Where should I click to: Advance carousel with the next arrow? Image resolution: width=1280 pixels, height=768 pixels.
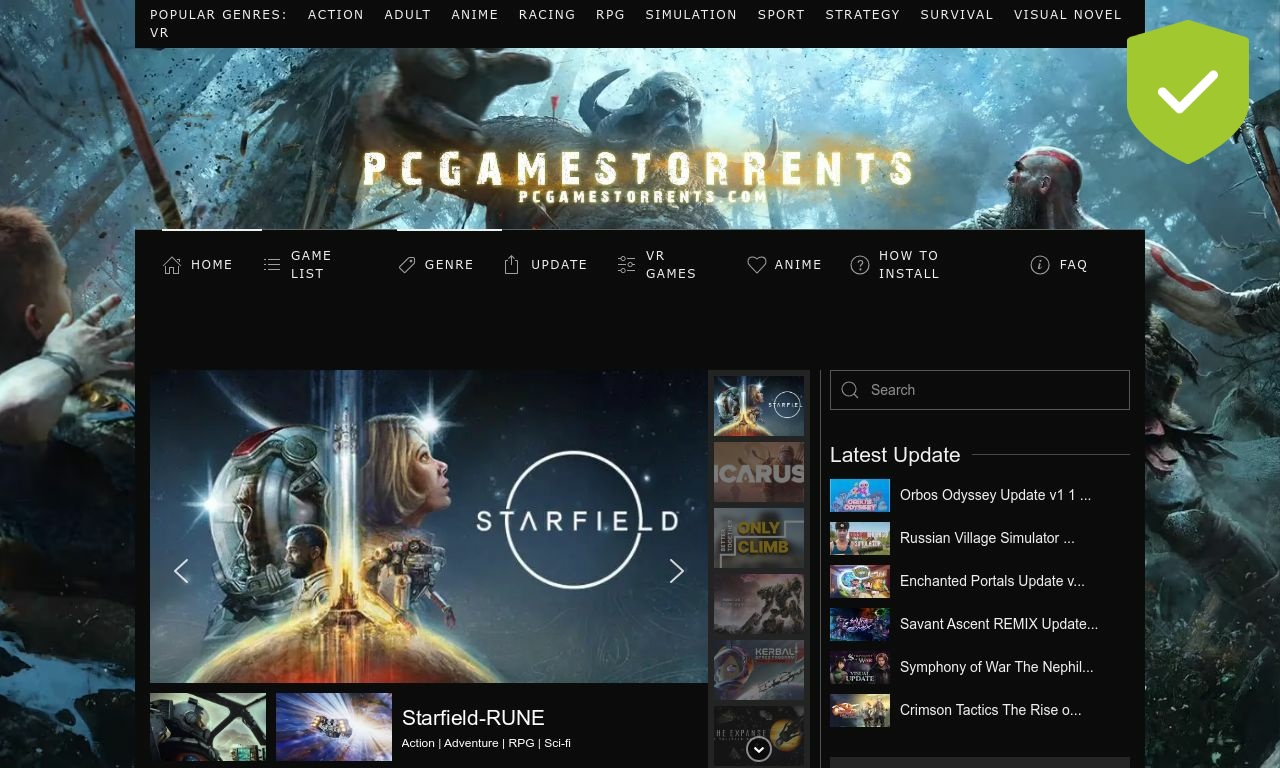(677, 571)
